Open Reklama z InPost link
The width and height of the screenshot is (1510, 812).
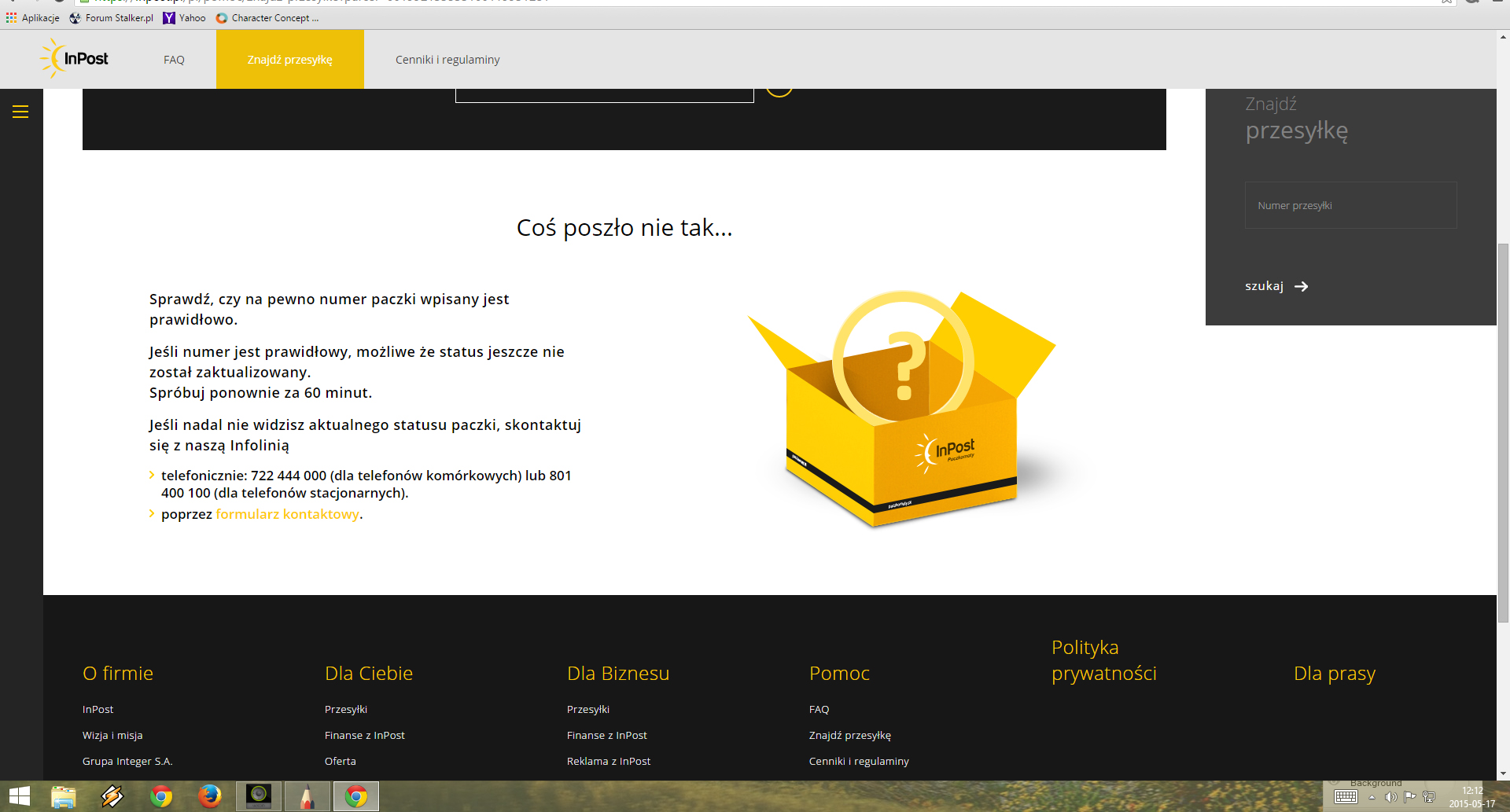coord(609,761)
